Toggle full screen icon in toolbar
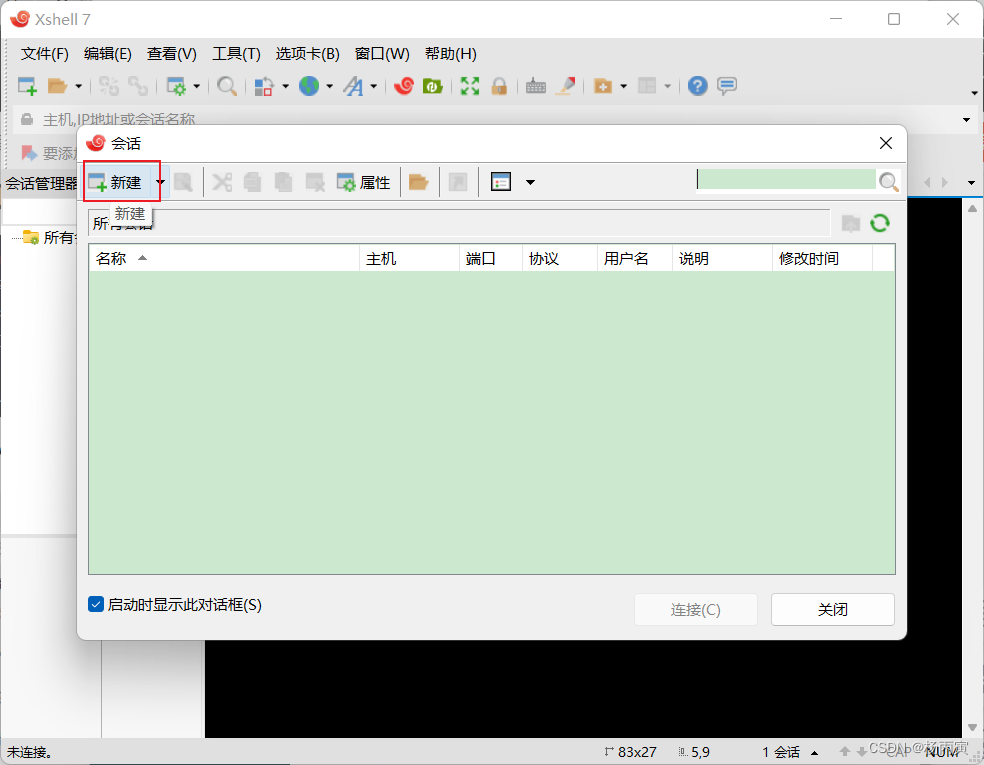This screenshot has height=765, width=984. pyautogui.click(x=469, y=86)
